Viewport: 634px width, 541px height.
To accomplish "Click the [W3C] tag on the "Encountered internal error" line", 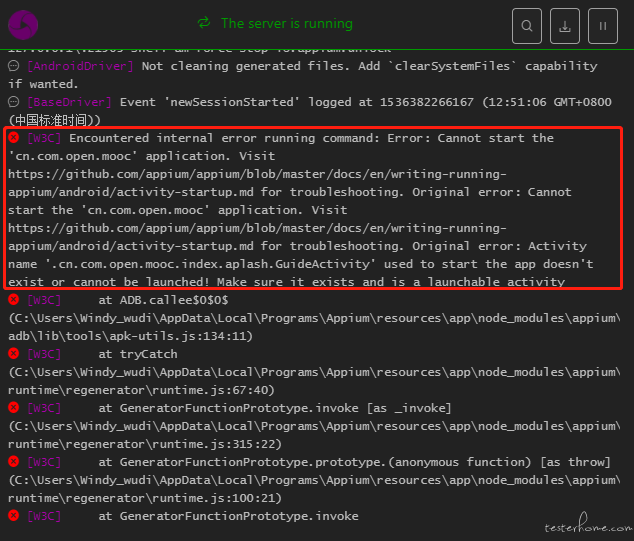I will [44, 138].
